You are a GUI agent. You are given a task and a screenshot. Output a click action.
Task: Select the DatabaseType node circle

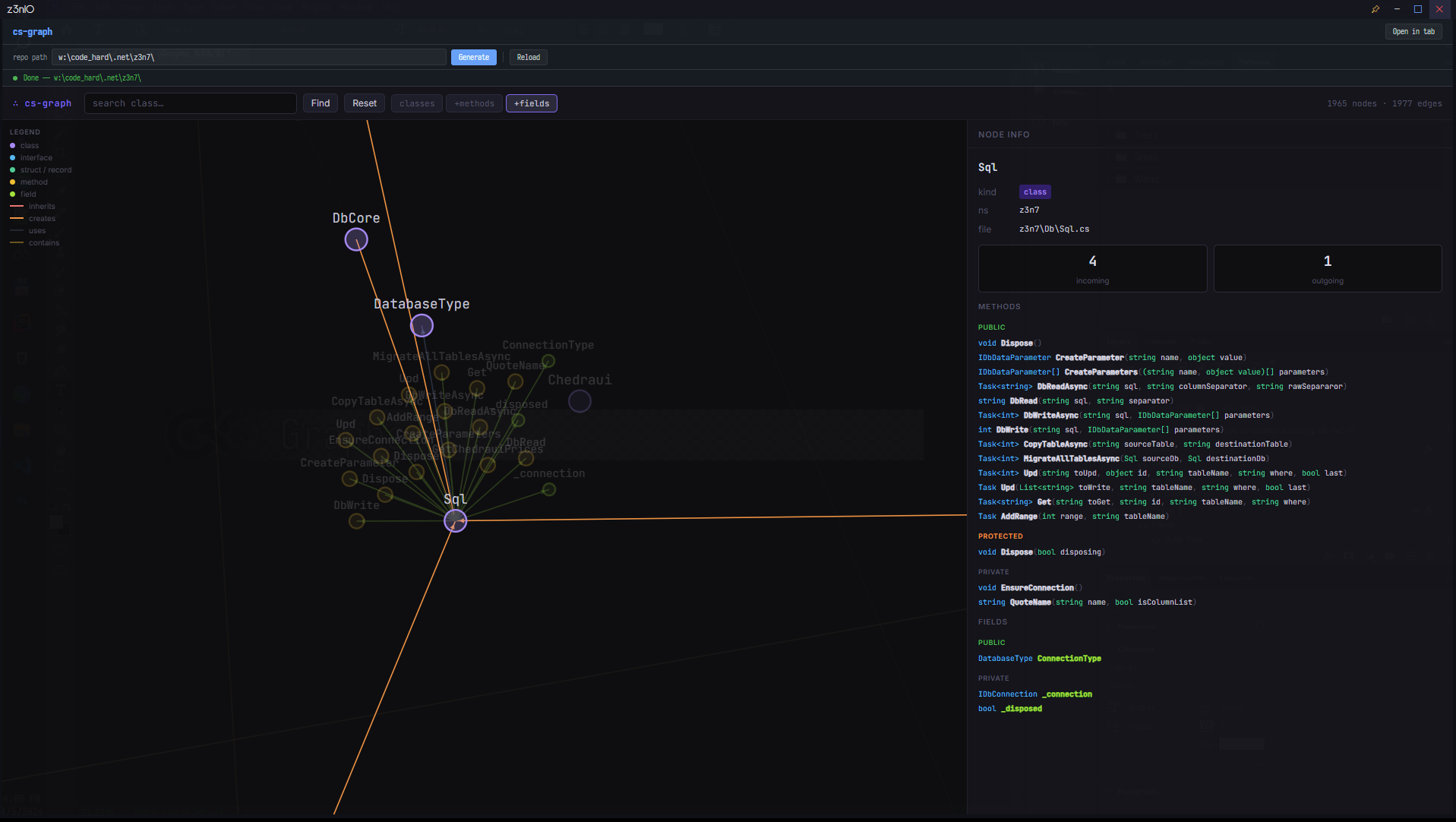(422, 326)
